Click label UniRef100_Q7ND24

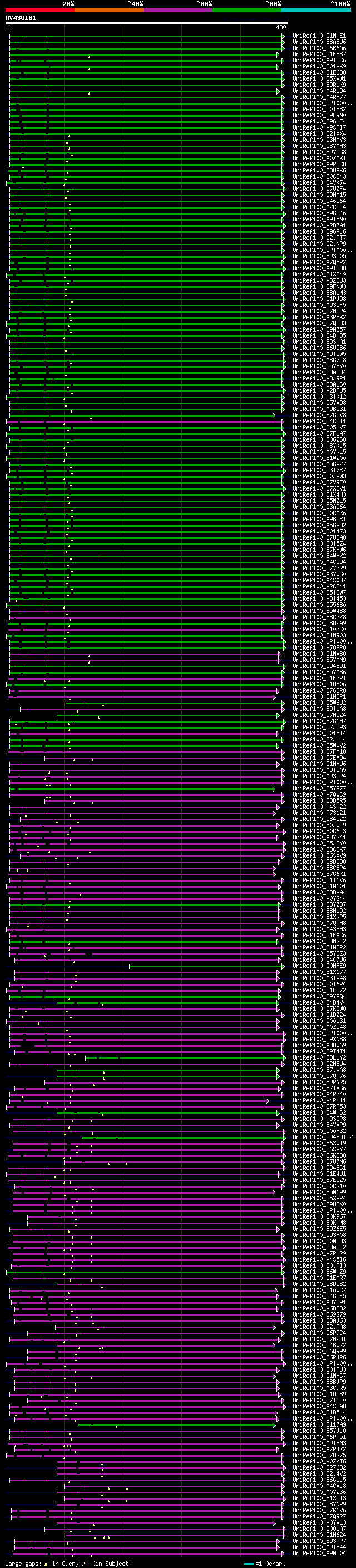[x=319, y=715]
